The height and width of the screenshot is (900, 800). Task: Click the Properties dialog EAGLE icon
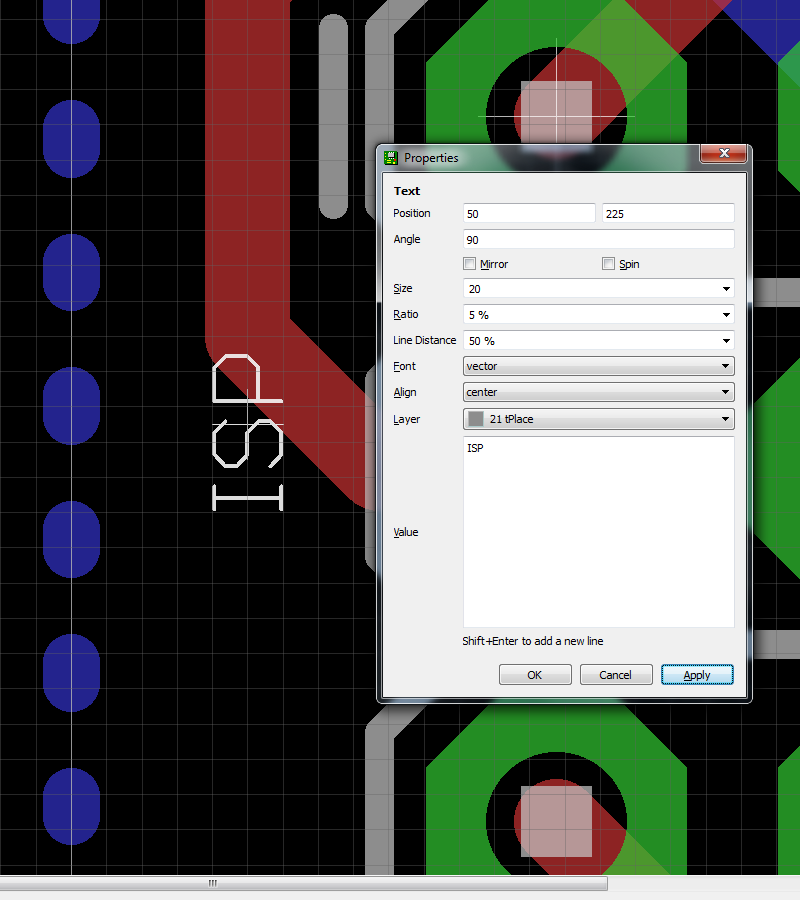pyautogui.click(x=391, y=158)
